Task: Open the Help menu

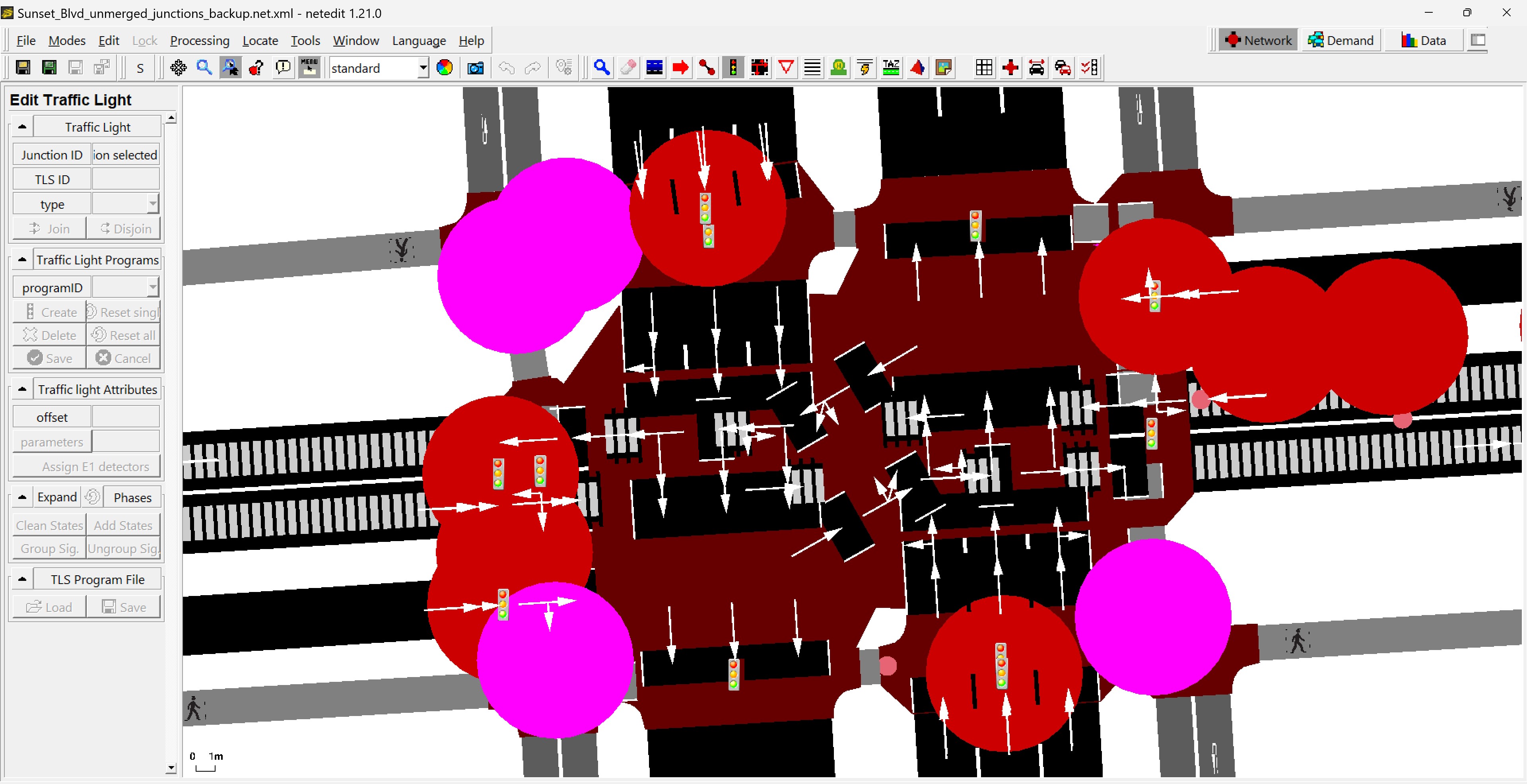Action: [x=471, y=40]
